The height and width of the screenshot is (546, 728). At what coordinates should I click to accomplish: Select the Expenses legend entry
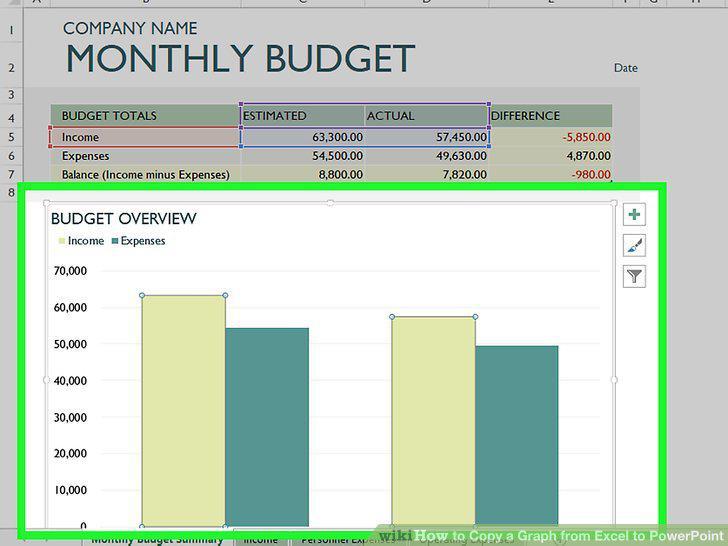click(x=138, y=240)
